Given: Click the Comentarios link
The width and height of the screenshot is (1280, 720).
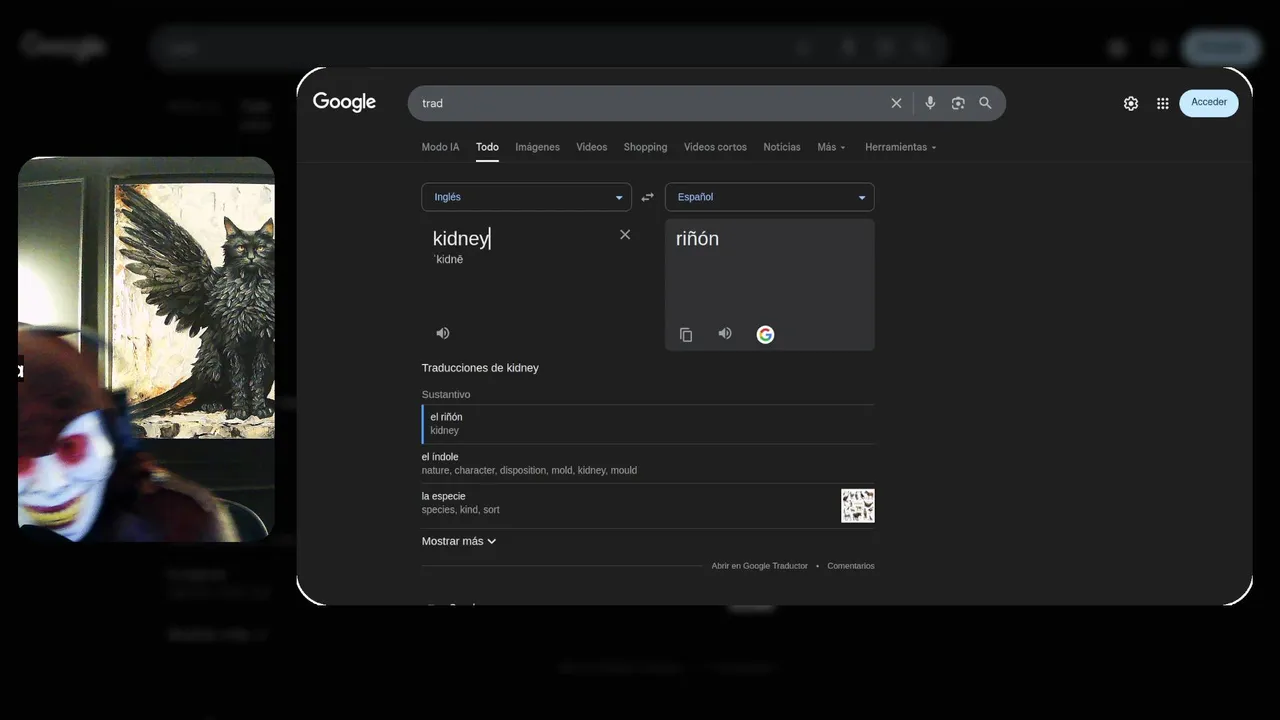Looking at the screenshot, I should click(851, 566).
